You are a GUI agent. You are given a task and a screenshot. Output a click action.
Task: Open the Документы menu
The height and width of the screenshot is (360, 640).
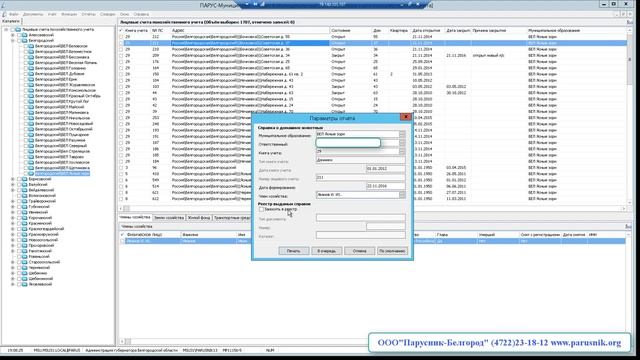33,14
